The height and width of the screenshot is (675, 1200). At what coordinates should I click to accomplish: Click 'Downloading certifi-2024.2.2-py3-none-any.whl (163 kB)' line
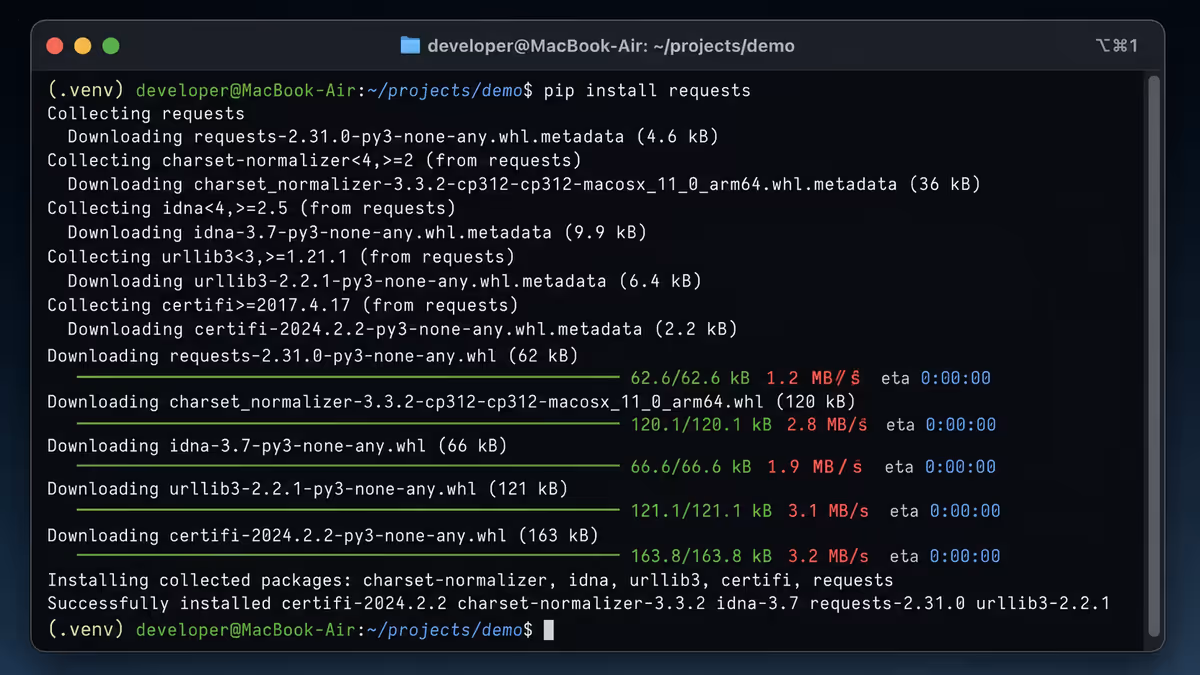(323, 536)
